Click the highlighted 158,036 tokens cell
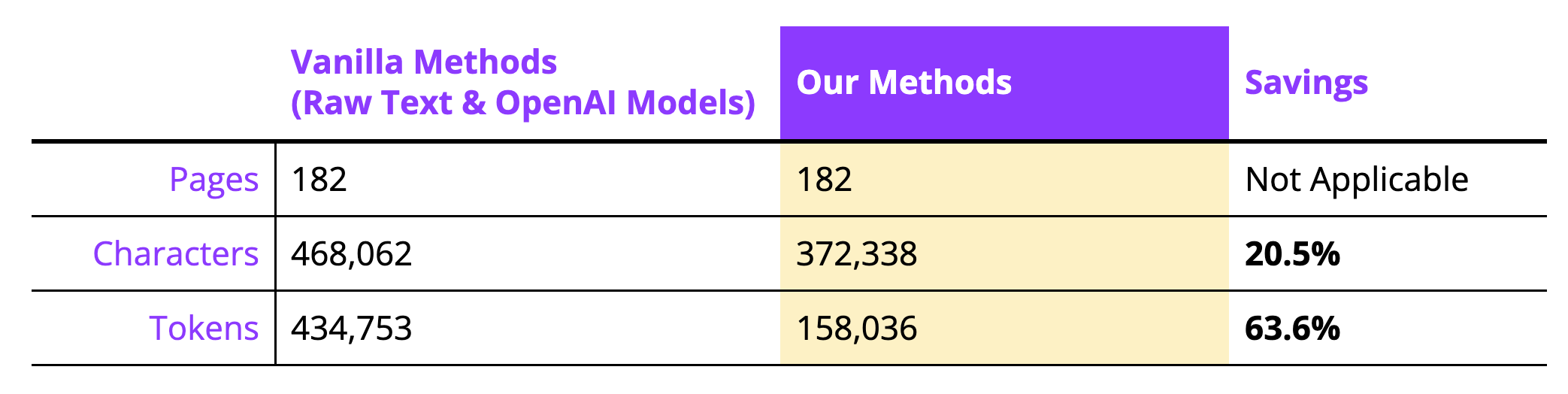The image size is (1568, 394). click(x=856, y=329)
